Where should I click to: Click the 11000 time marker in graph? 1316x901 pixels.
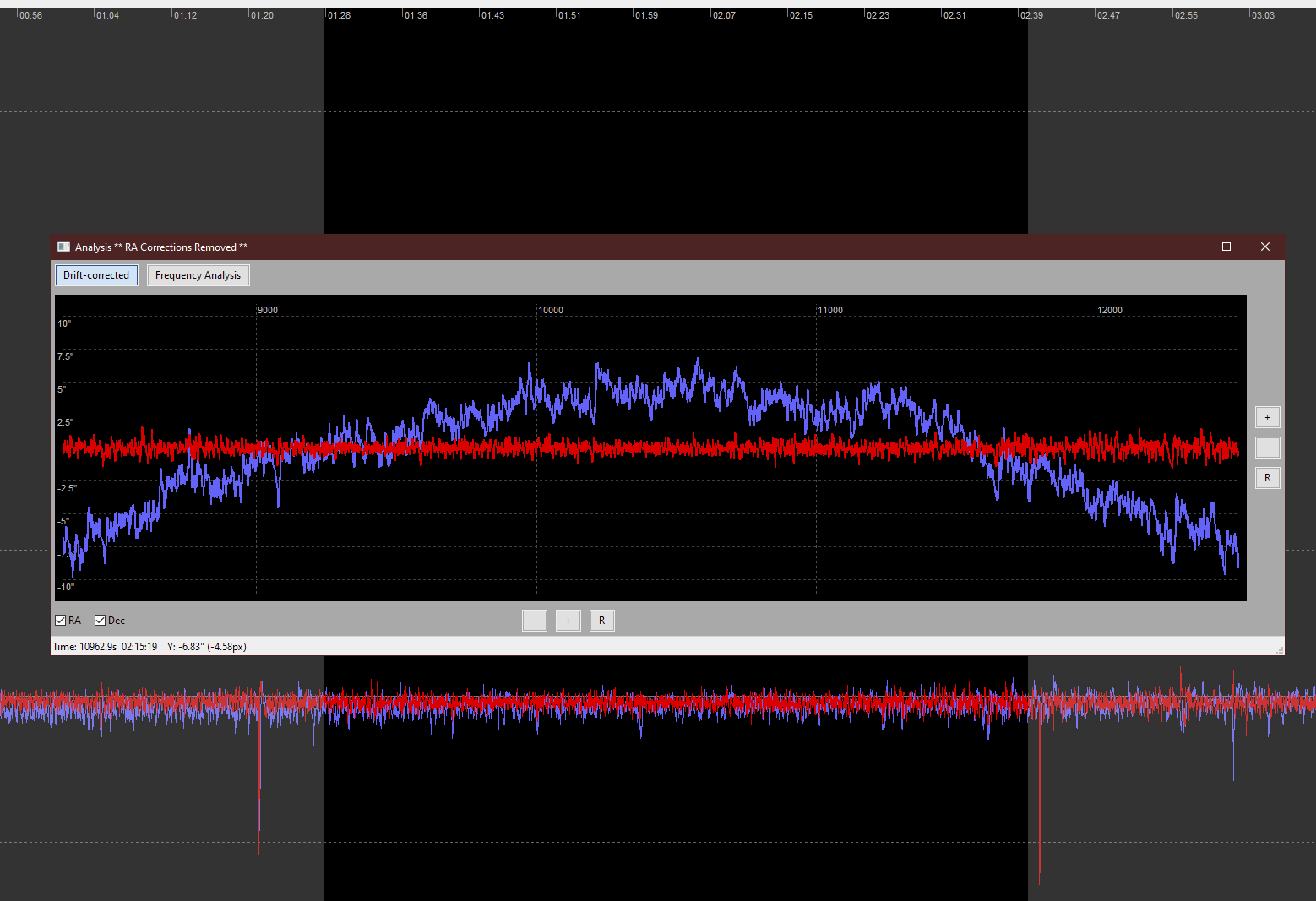point(830,310)
